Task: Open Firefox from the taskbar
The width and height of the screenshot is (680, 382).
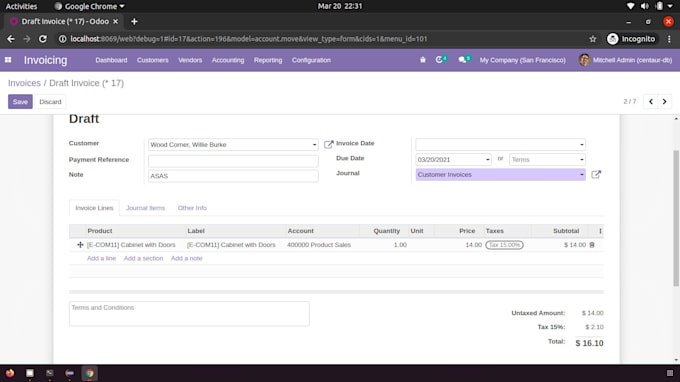Action: pos(10,373)
